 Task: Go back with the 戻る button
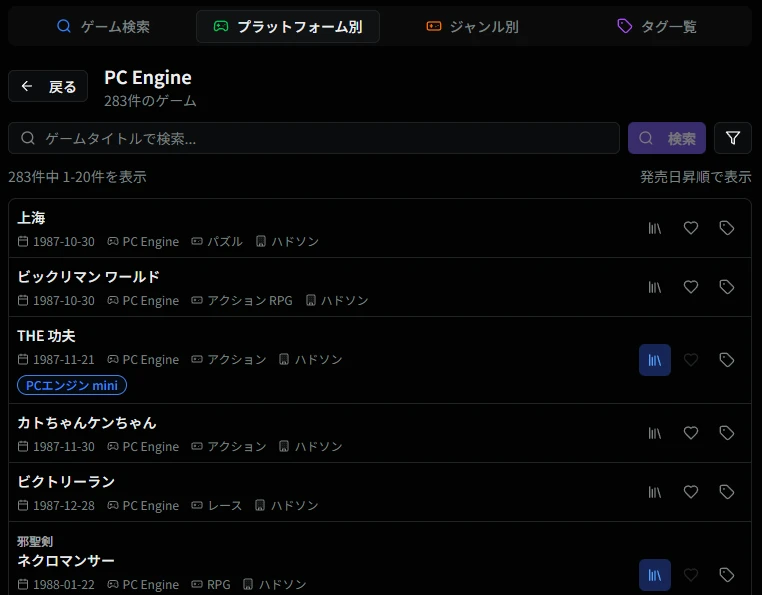(48, 87)
